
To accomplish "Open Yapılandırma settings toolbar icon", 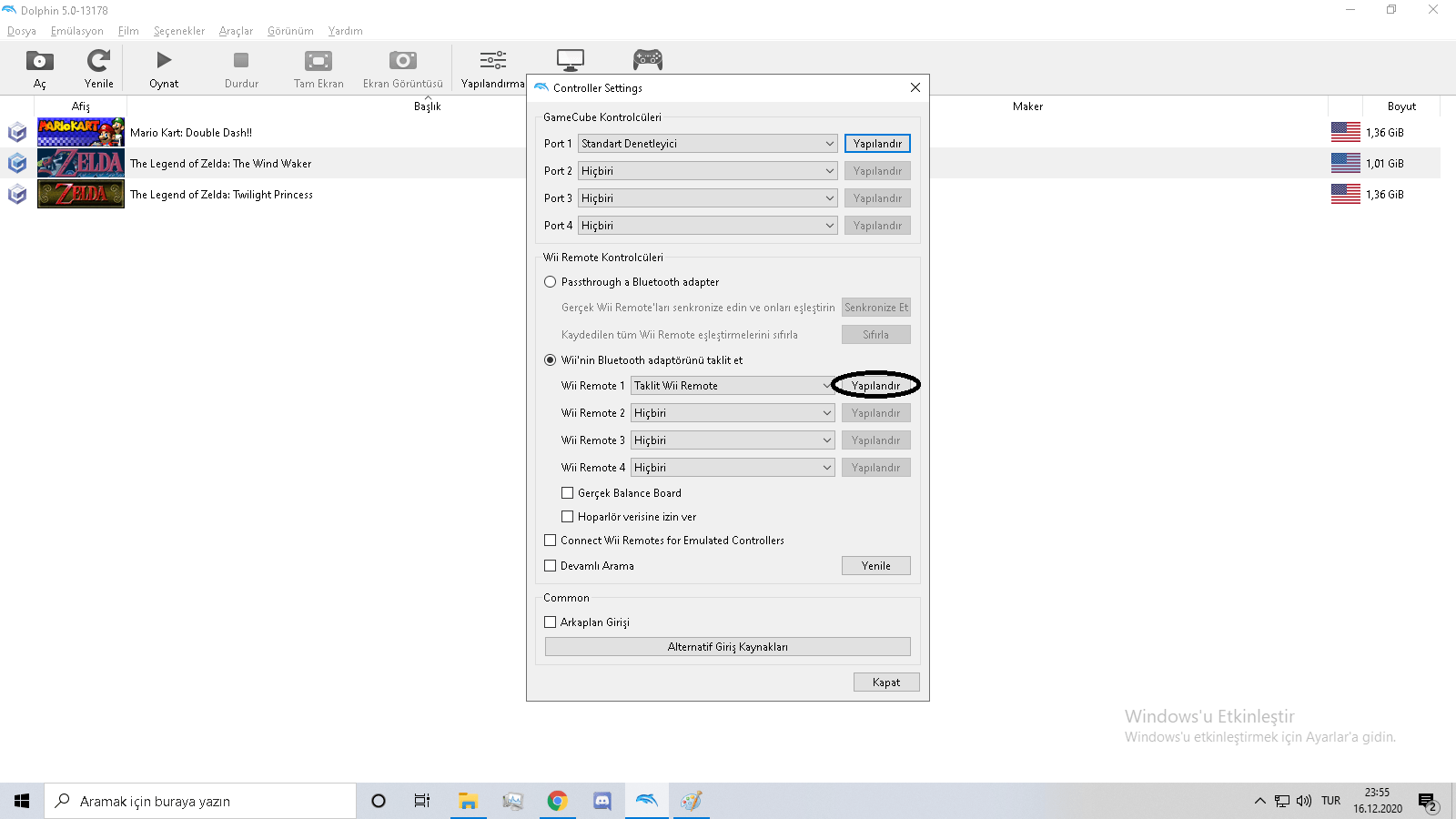I will pyautogui.click(x=493, y=61).
